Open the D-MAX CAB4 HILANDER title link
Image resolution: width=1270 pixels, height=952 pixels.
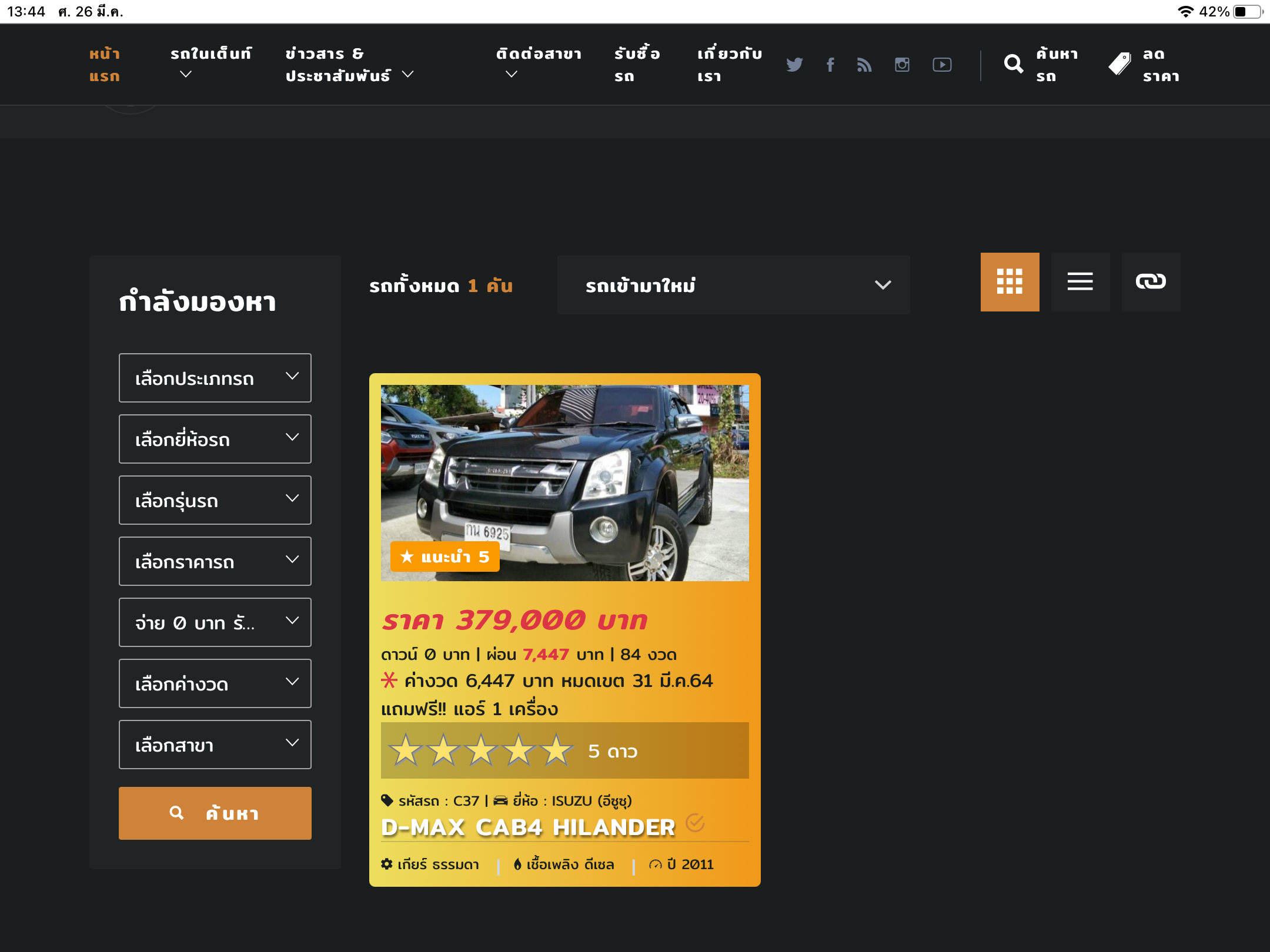tap(528, 827)
